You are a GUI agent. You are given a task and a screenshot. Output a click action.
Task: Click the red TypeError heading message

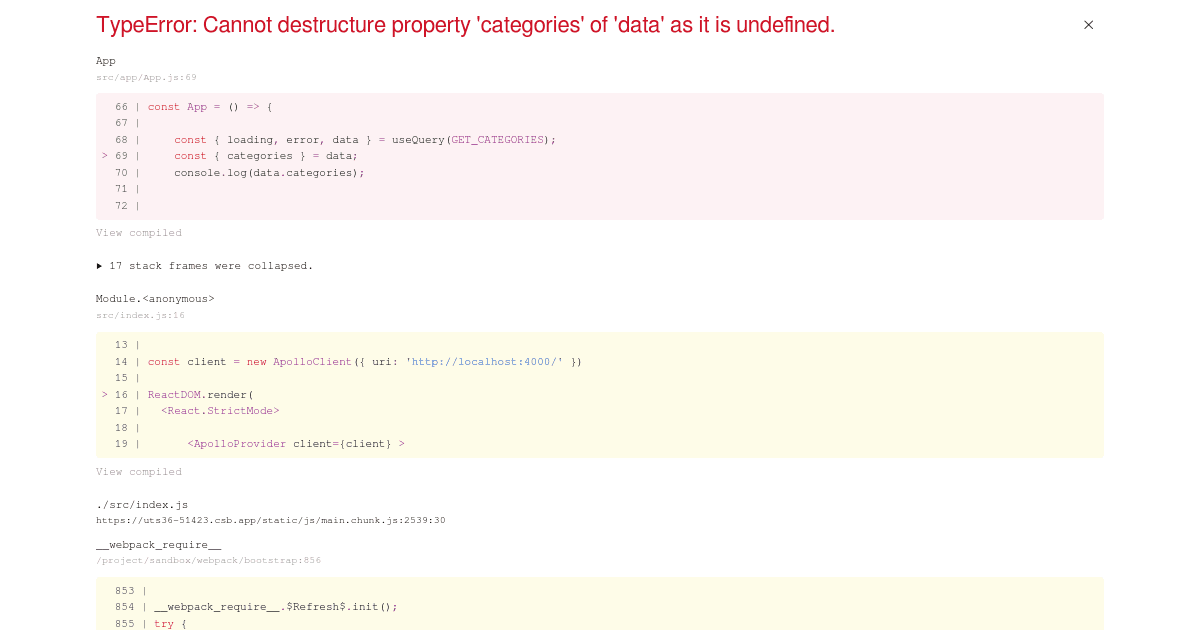(465, 25)
